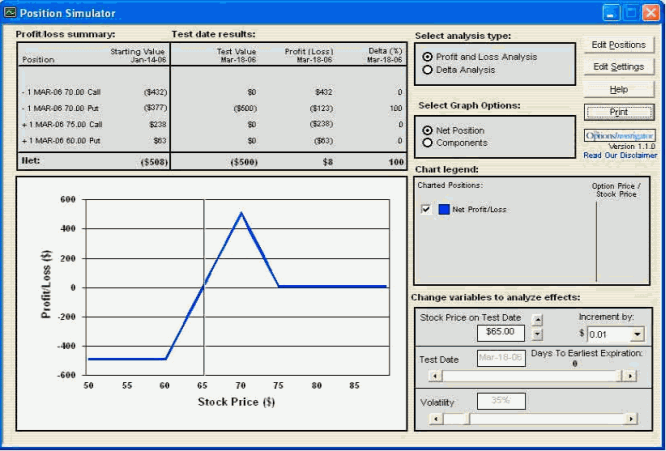Uncheck the Net Profit/Loss checkbox
The image size is (666, 451).
[427, 209]
